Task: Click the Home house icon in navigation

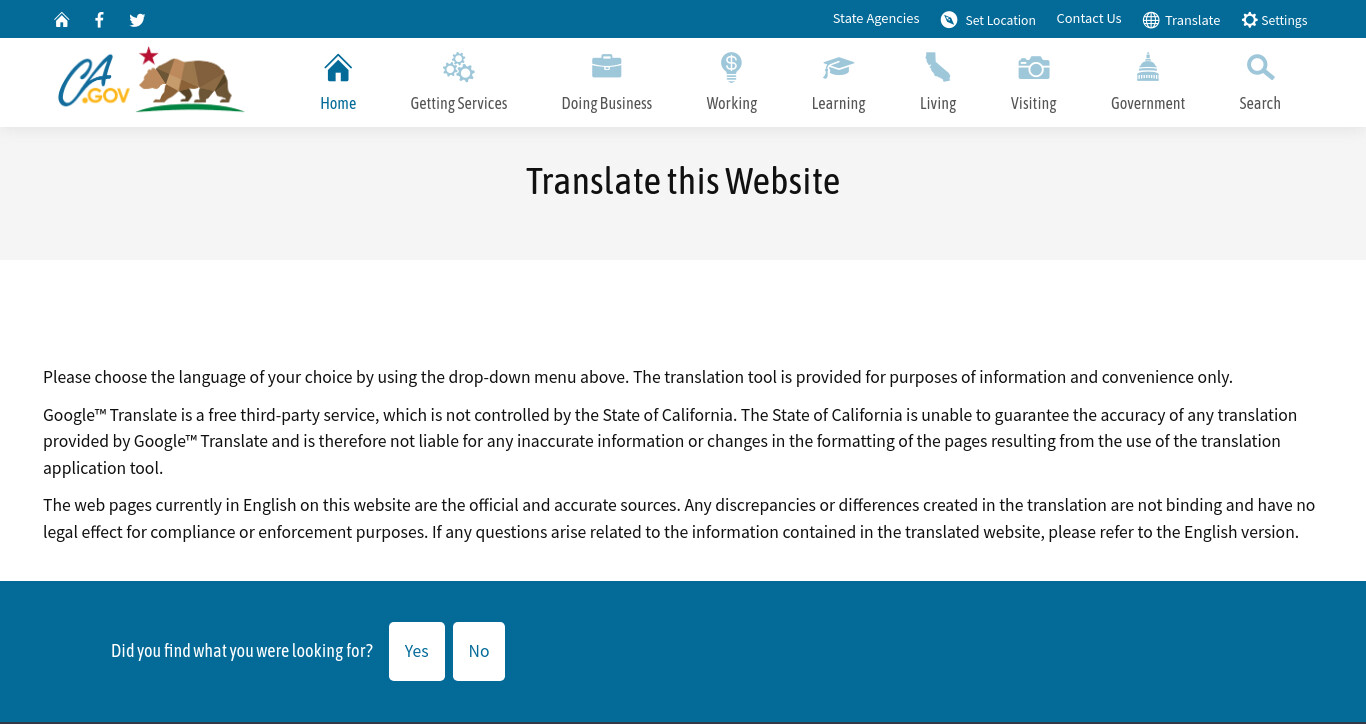Action: (338, 68)
